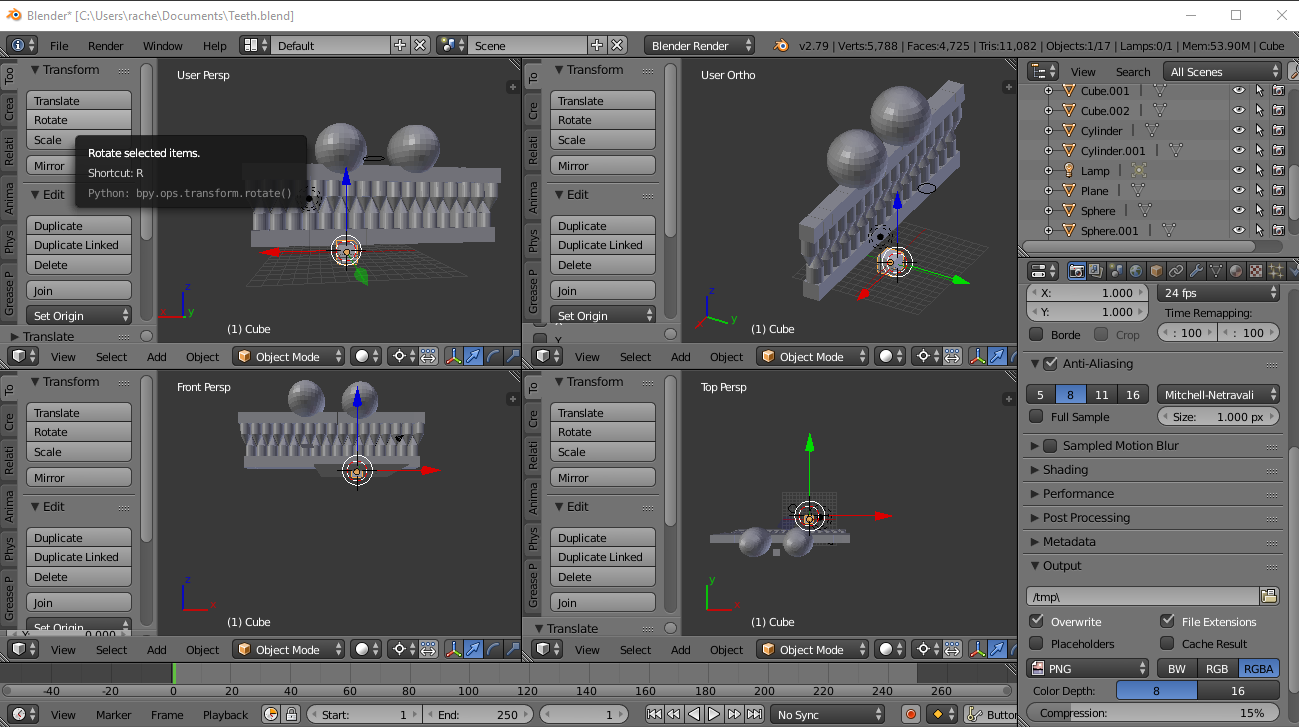The height and width of the screenshot is (727, 1299).
Task: Open the Window menu in top bar
Action: (x=163, y=45)
